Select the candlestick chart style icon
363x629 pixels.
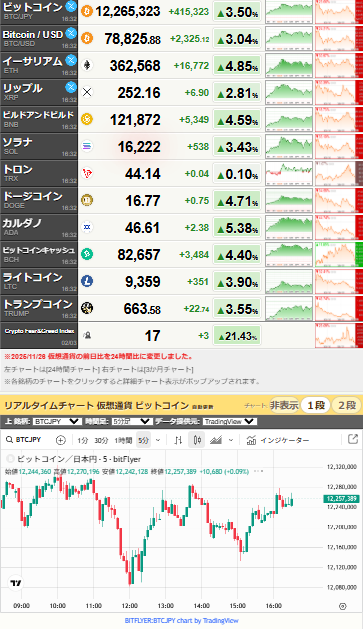[197, 440]
